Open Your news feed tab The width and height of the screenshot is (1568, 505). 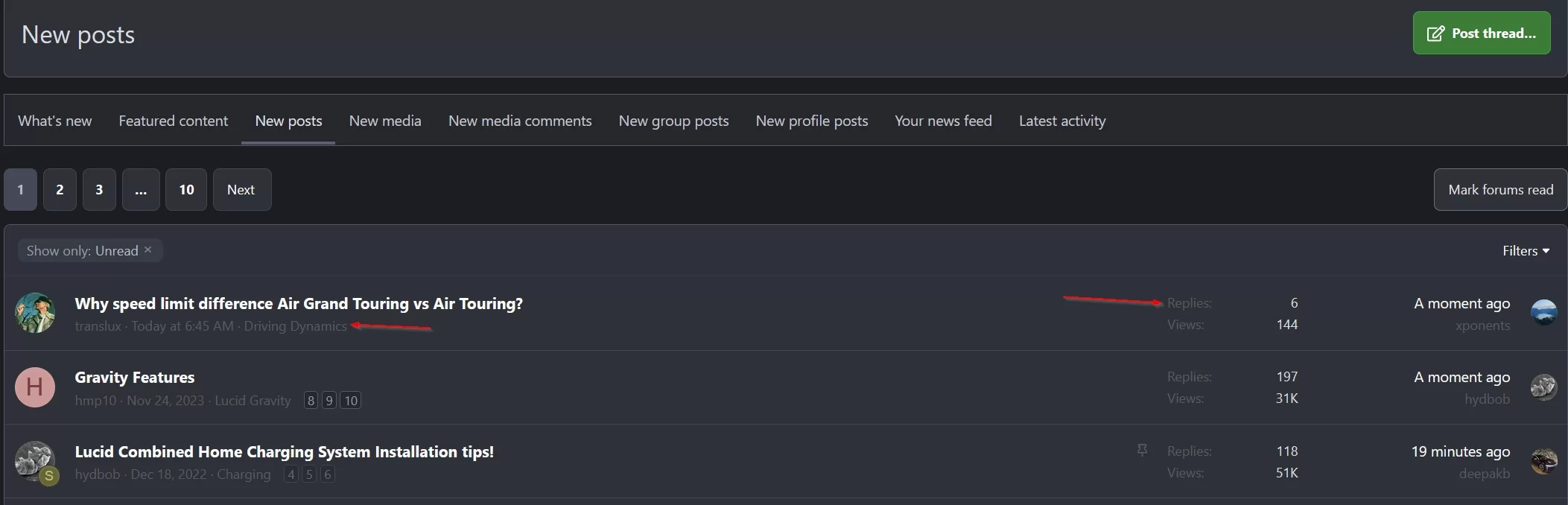(943, 121)
